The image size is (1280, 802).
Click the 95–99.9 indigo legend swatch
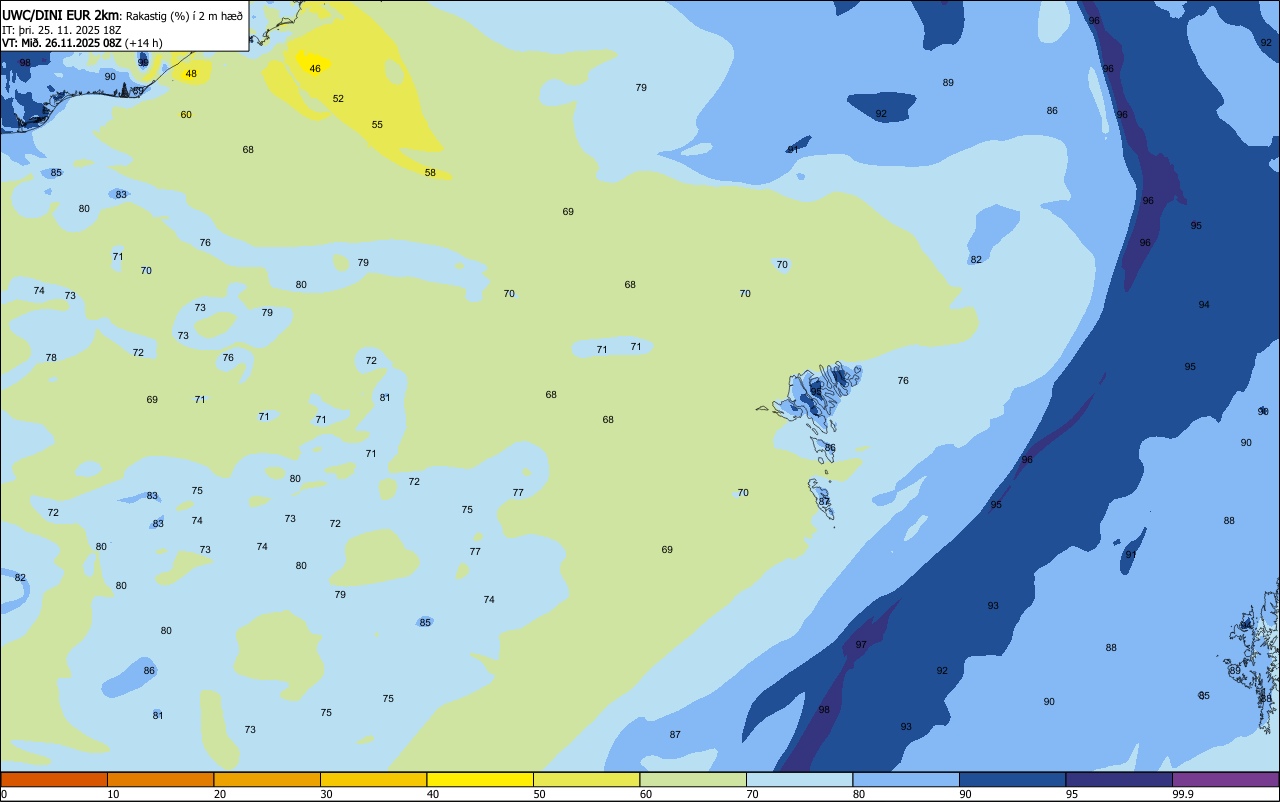pos(1119,779)
